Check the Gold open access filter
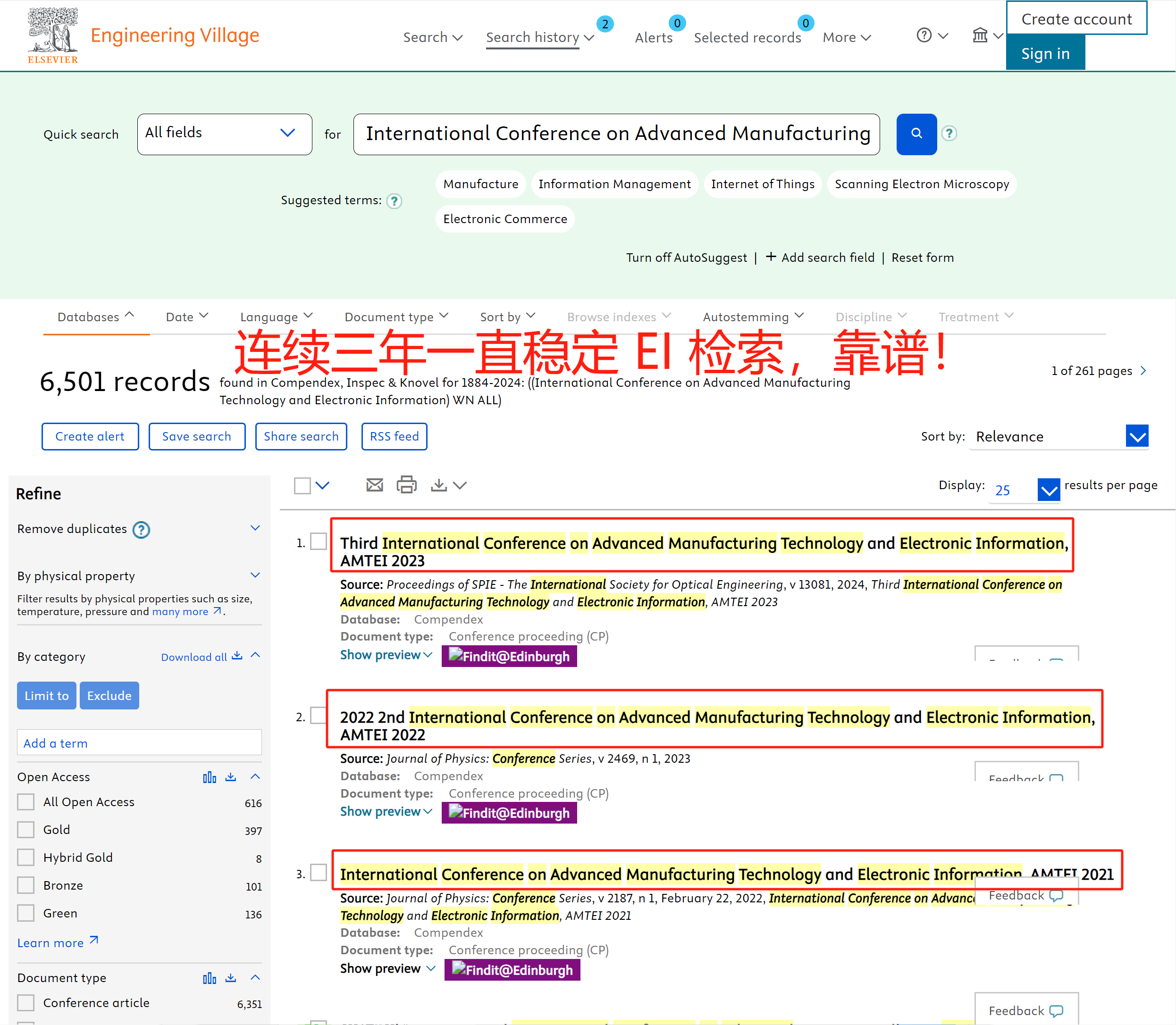Screen dimensions: 1176x1025 (x=26, y=829)
